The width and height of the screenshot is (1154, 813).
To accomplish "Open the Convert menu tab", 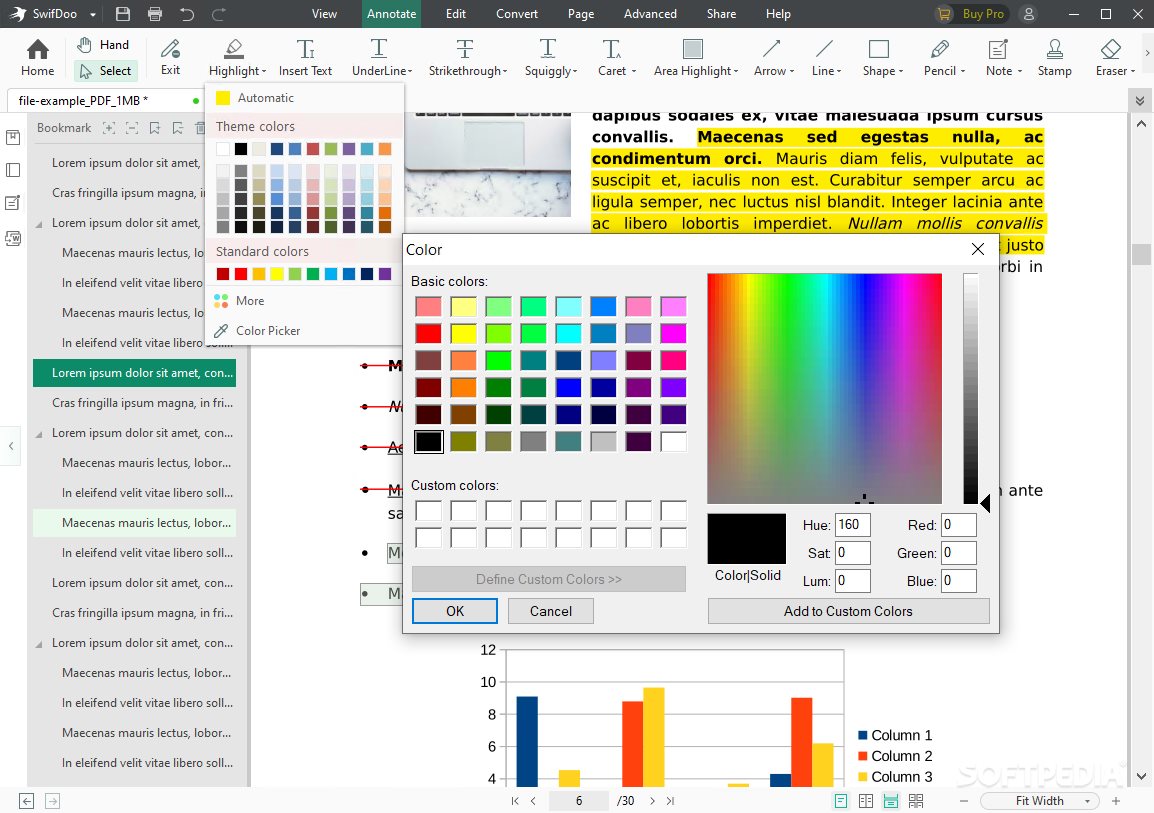I will click(517, 13).
